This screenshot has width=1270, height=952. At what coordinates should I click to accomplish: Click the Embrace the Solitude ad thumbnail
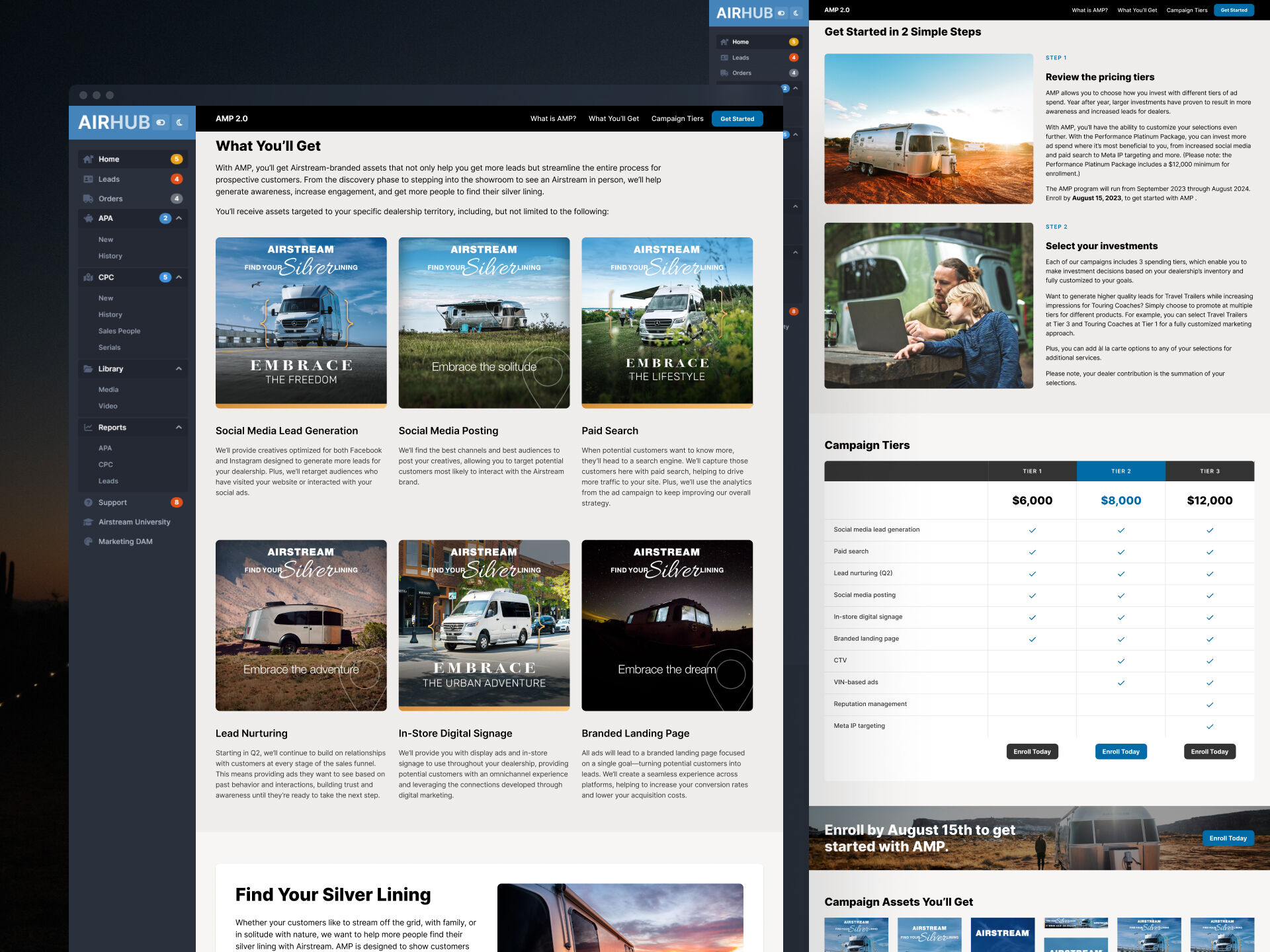484,323
